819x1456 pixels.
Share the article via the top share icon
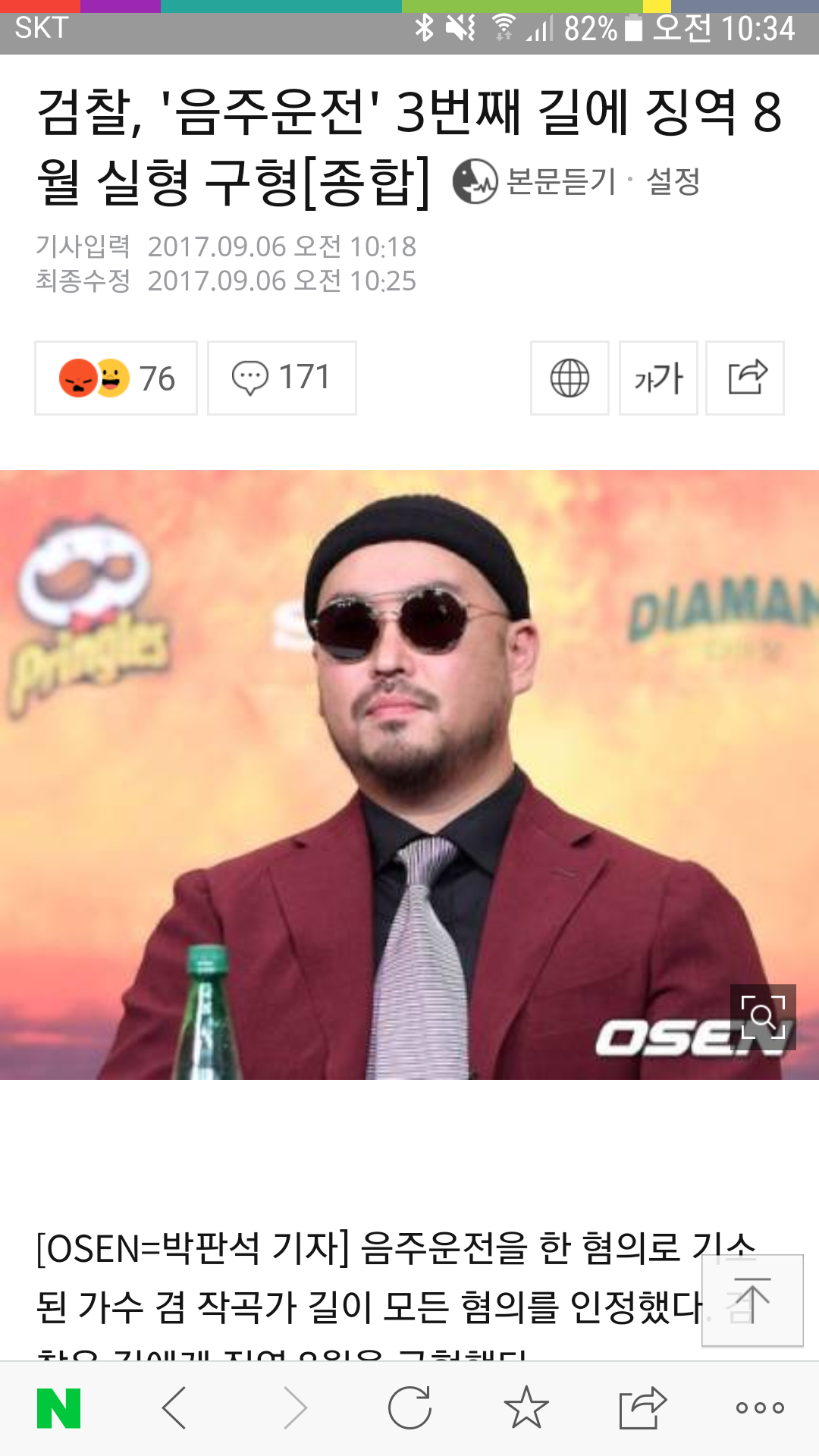[x=745, y=378]
